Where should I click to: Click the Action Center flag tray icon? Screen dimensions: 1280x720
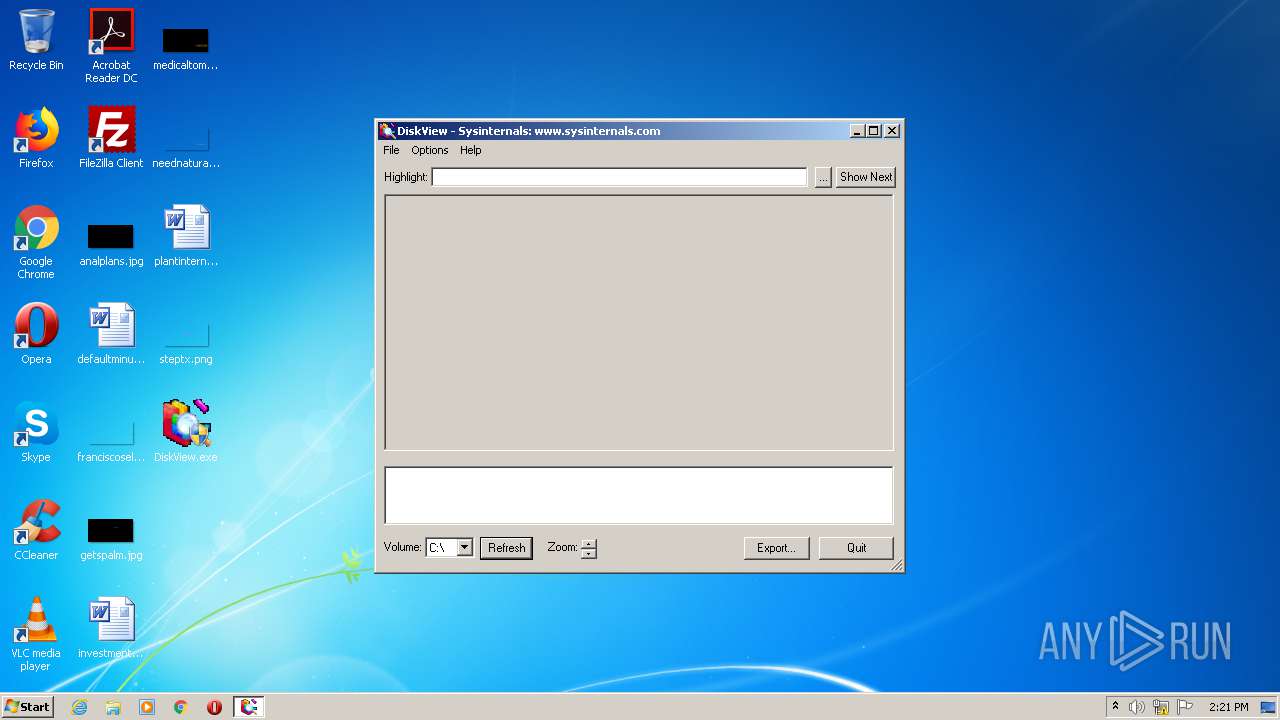(x=1185, y=707)
